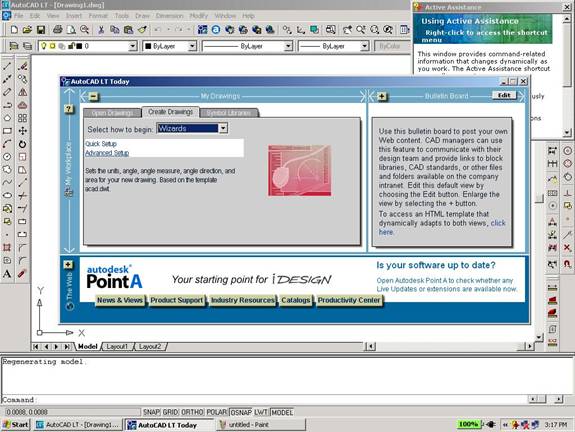Switch to the Layout2 tab

click(150, 346)
